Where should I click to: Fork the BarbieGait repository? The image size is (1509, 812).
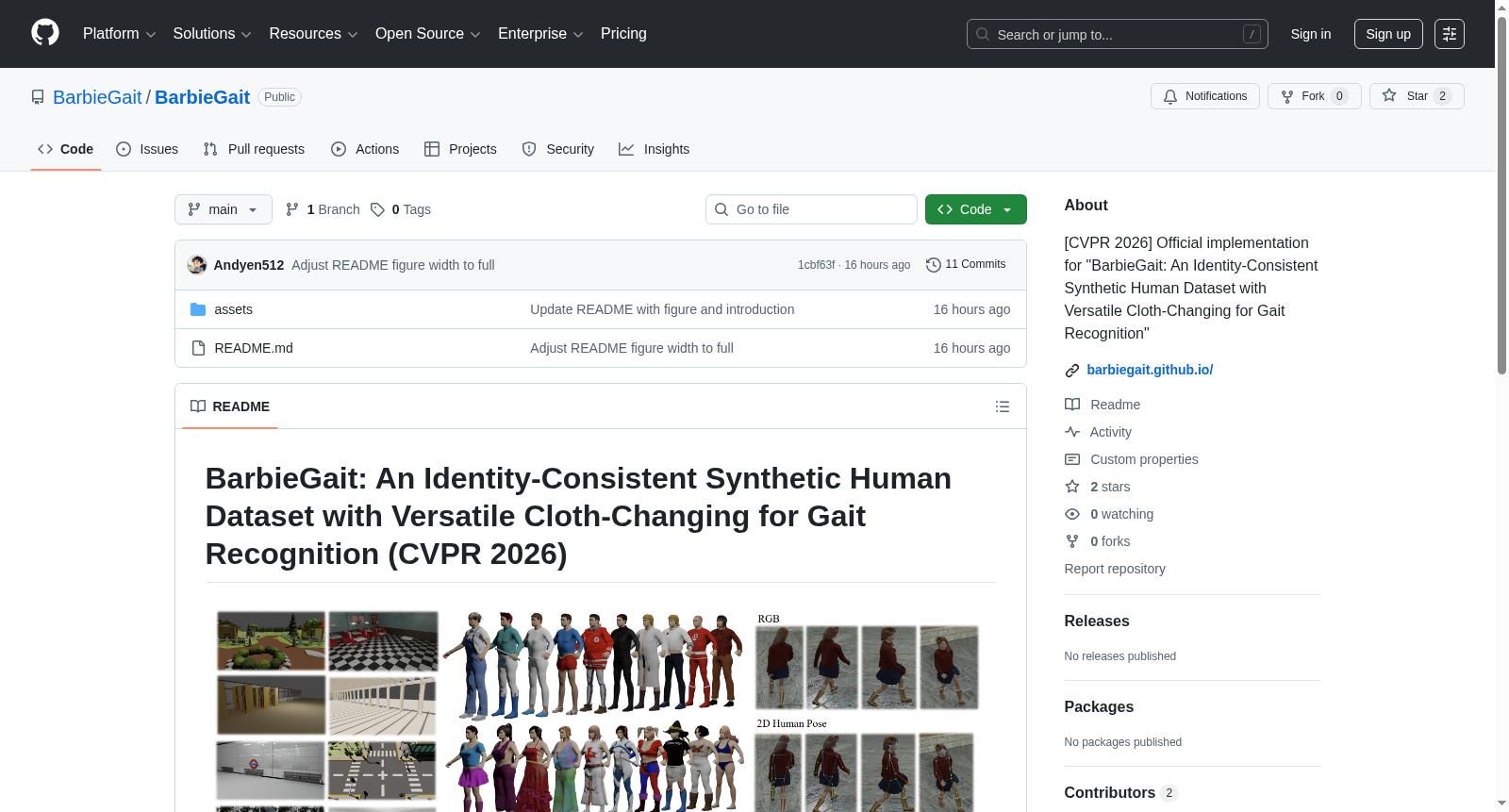tap(1315, 96)
